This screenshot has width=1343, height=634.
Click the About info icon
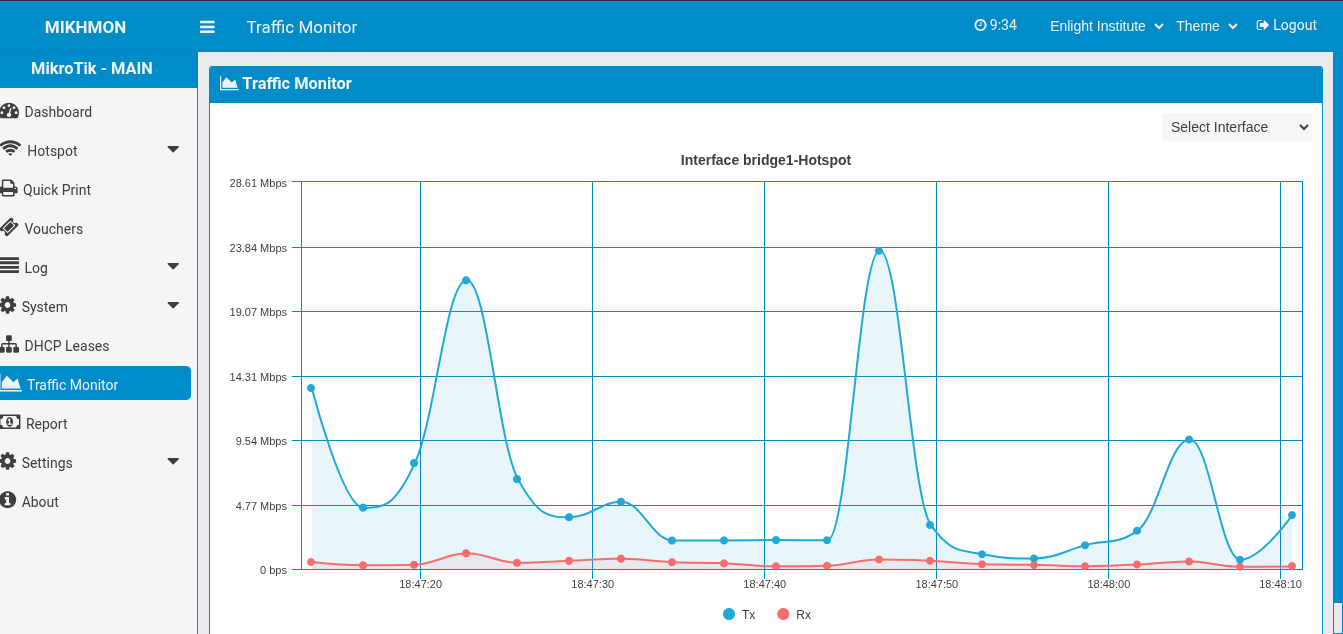[8, 500]
